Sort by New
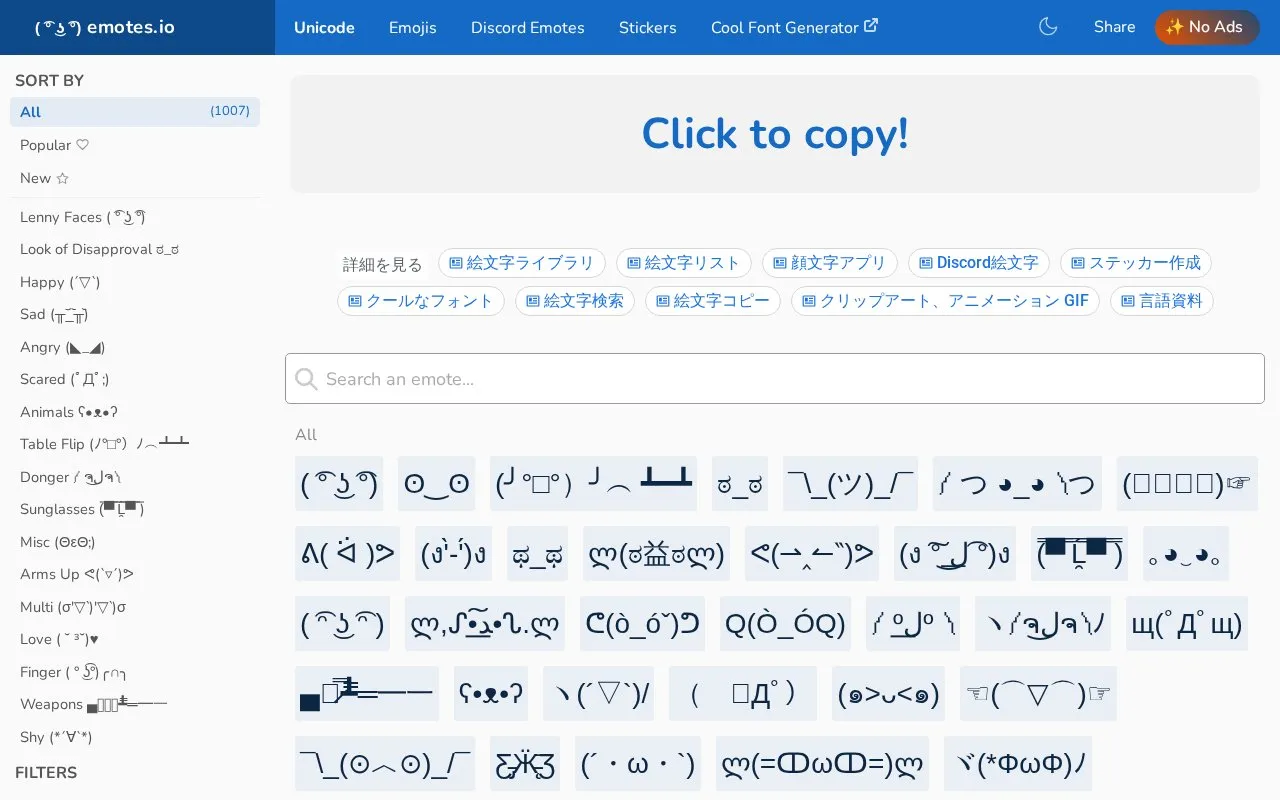The width and height of the screenshot is (1280, 800). click(135, 178)
